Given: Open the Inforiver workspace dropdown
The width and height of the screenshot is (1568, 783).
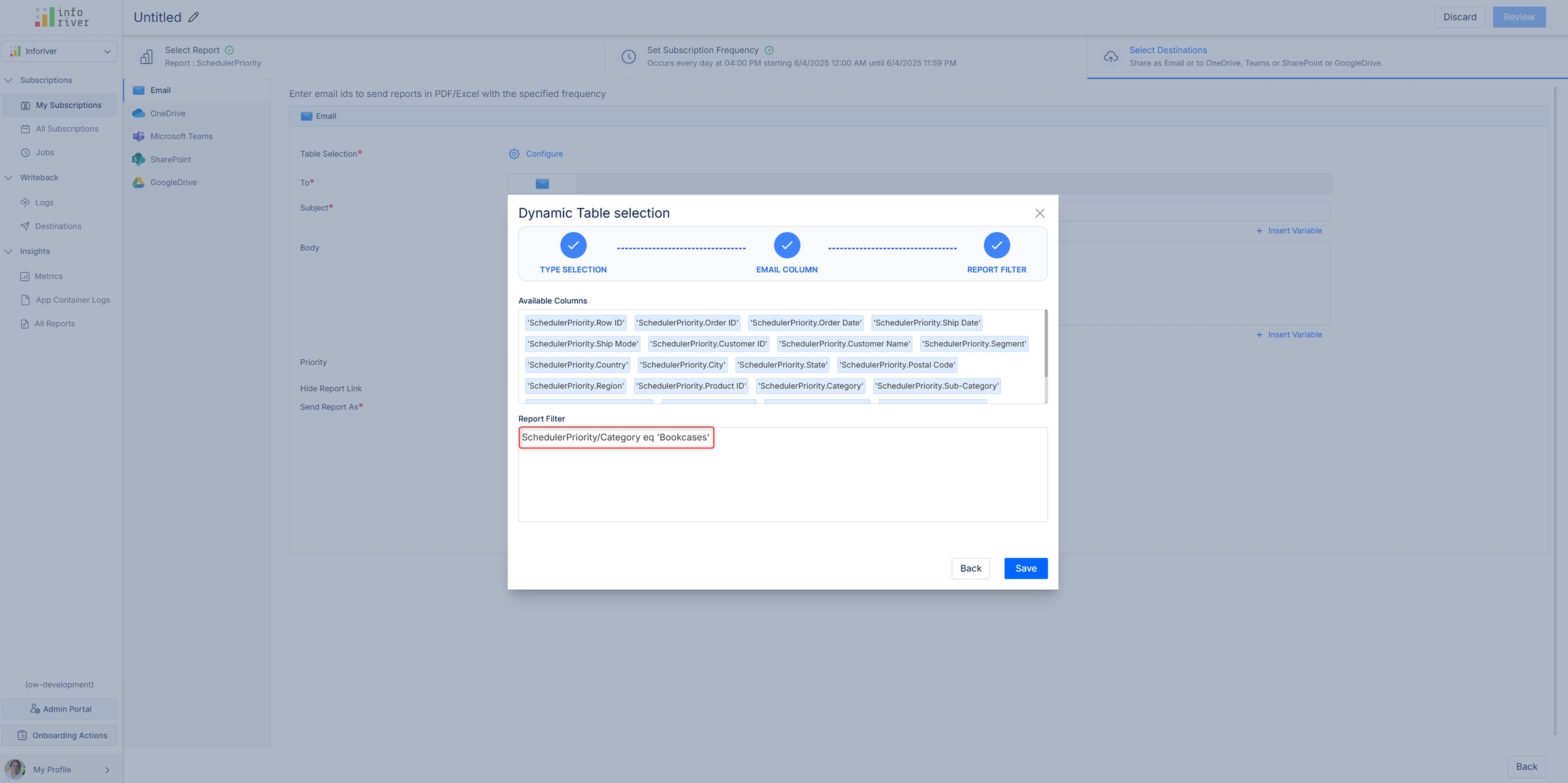Looking at the screenshot, I should (x=60, y=52).
